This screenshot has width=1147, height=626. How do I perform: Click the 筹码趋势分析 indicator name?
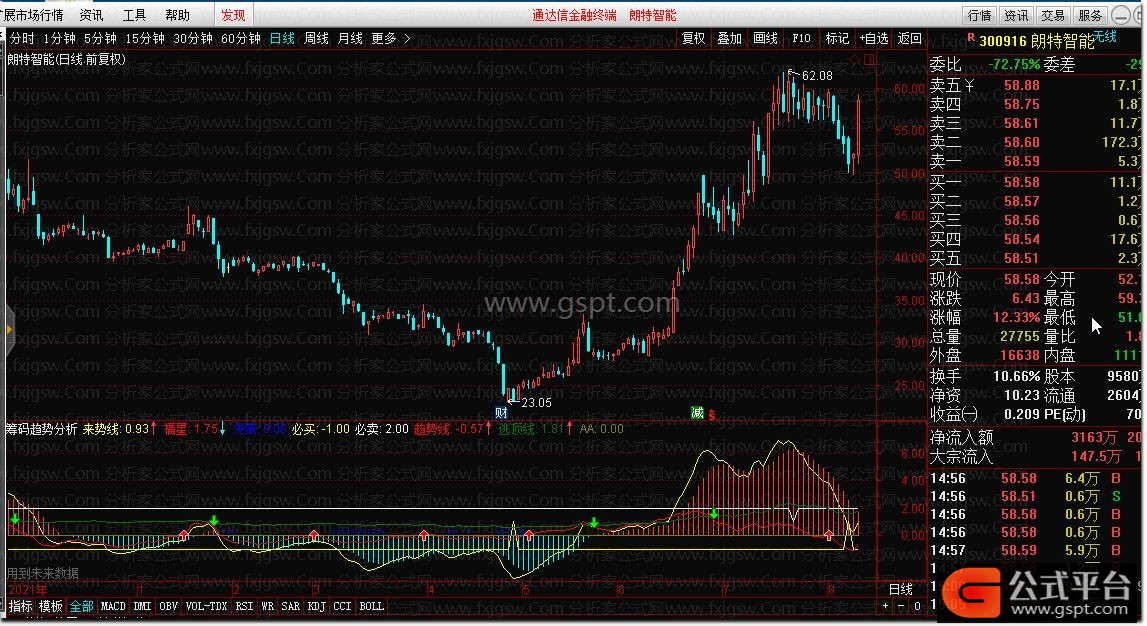coord(41,429)
